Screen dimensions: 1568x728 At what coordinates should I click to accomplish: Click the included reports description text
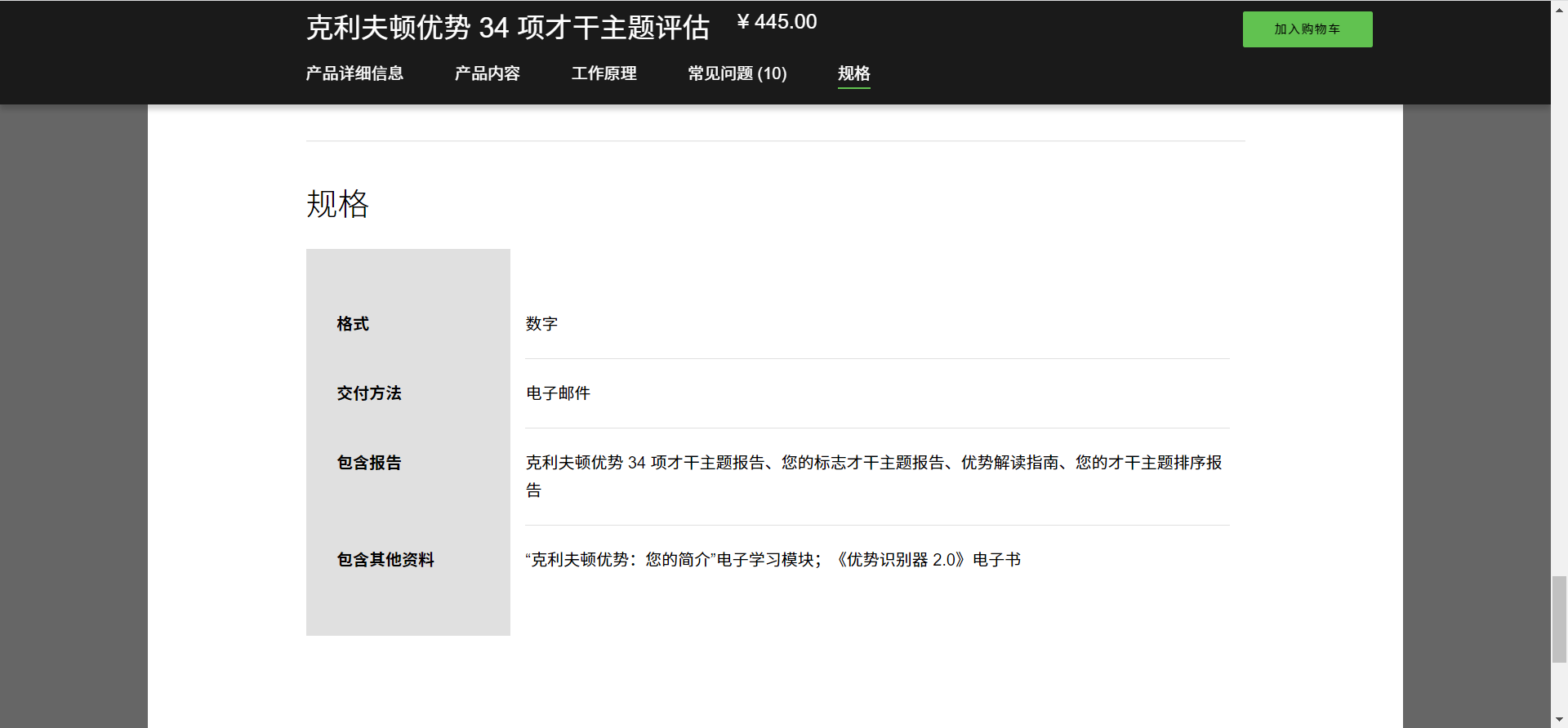pos(874,477)
